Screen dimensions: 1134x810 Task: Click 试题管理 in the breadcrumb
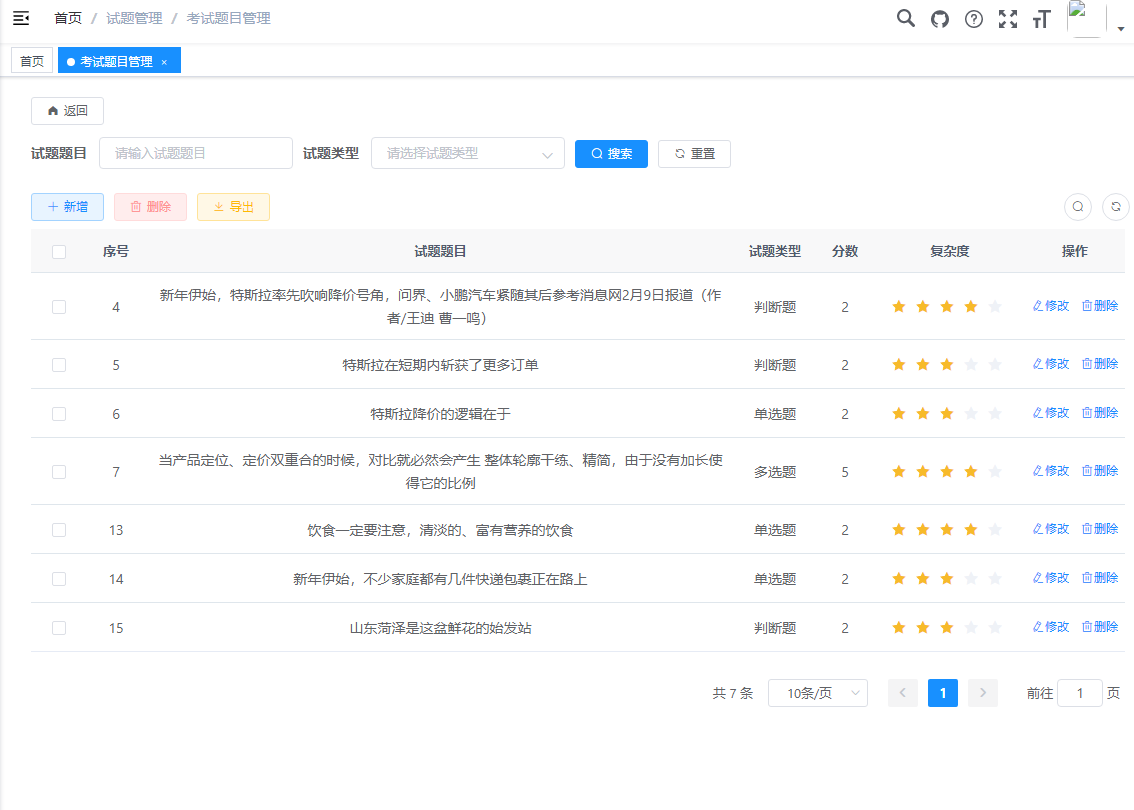(135, 18)
